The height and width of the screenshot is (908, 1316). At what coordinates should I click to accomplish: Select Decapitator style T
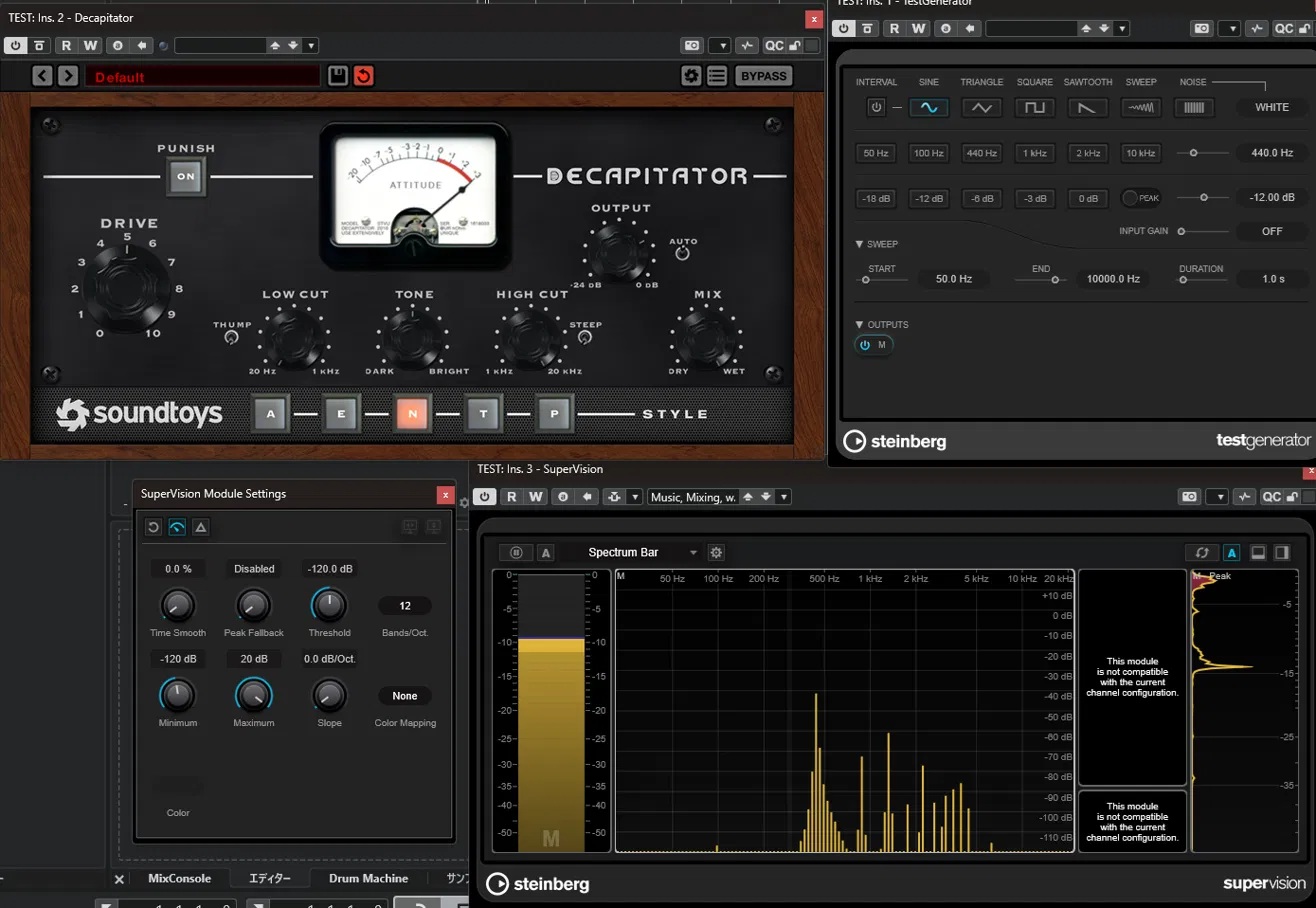482,413
